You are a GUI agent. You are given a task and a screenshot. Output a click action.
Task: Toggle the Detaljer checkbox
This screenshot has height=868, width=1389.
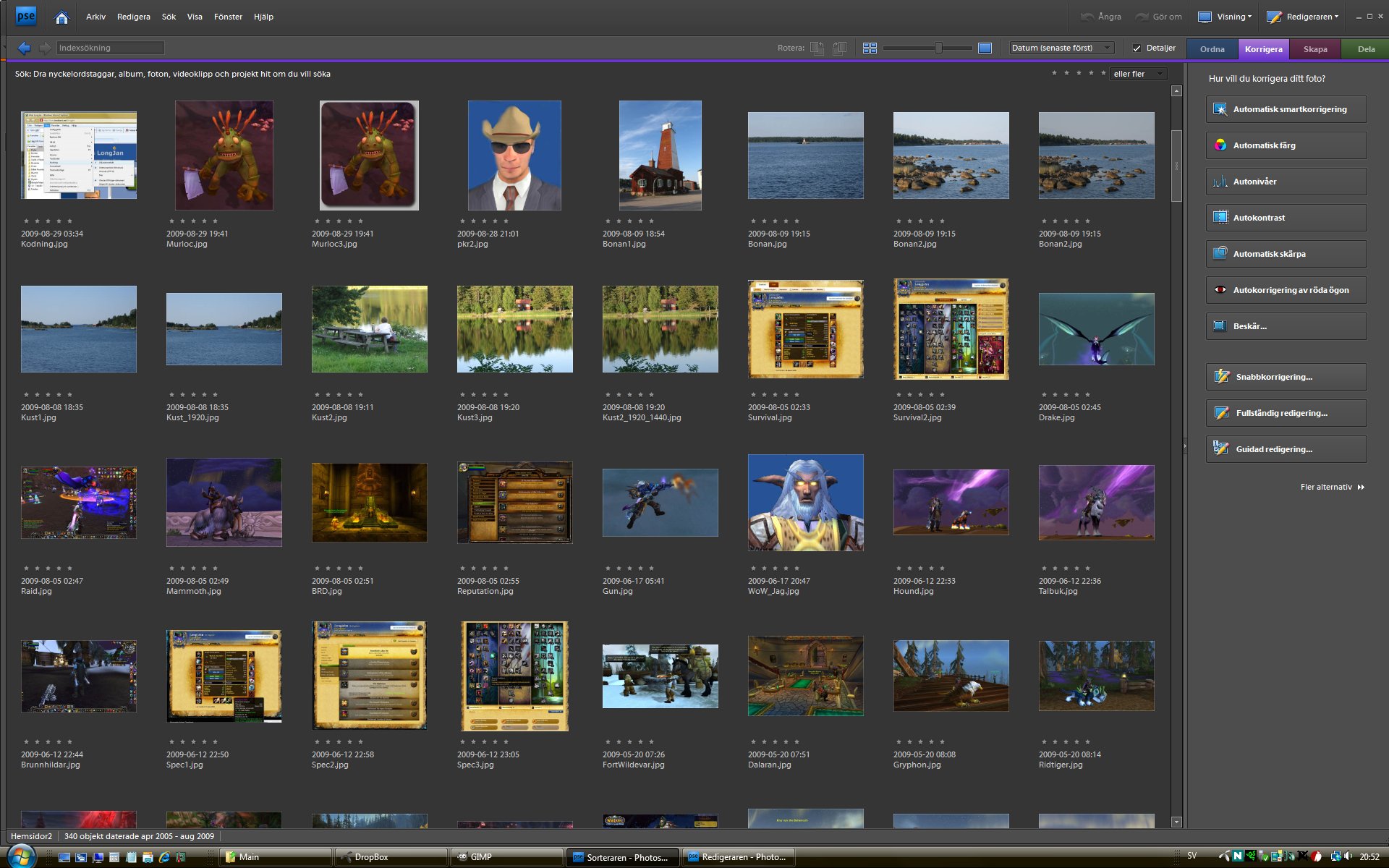1137,48
